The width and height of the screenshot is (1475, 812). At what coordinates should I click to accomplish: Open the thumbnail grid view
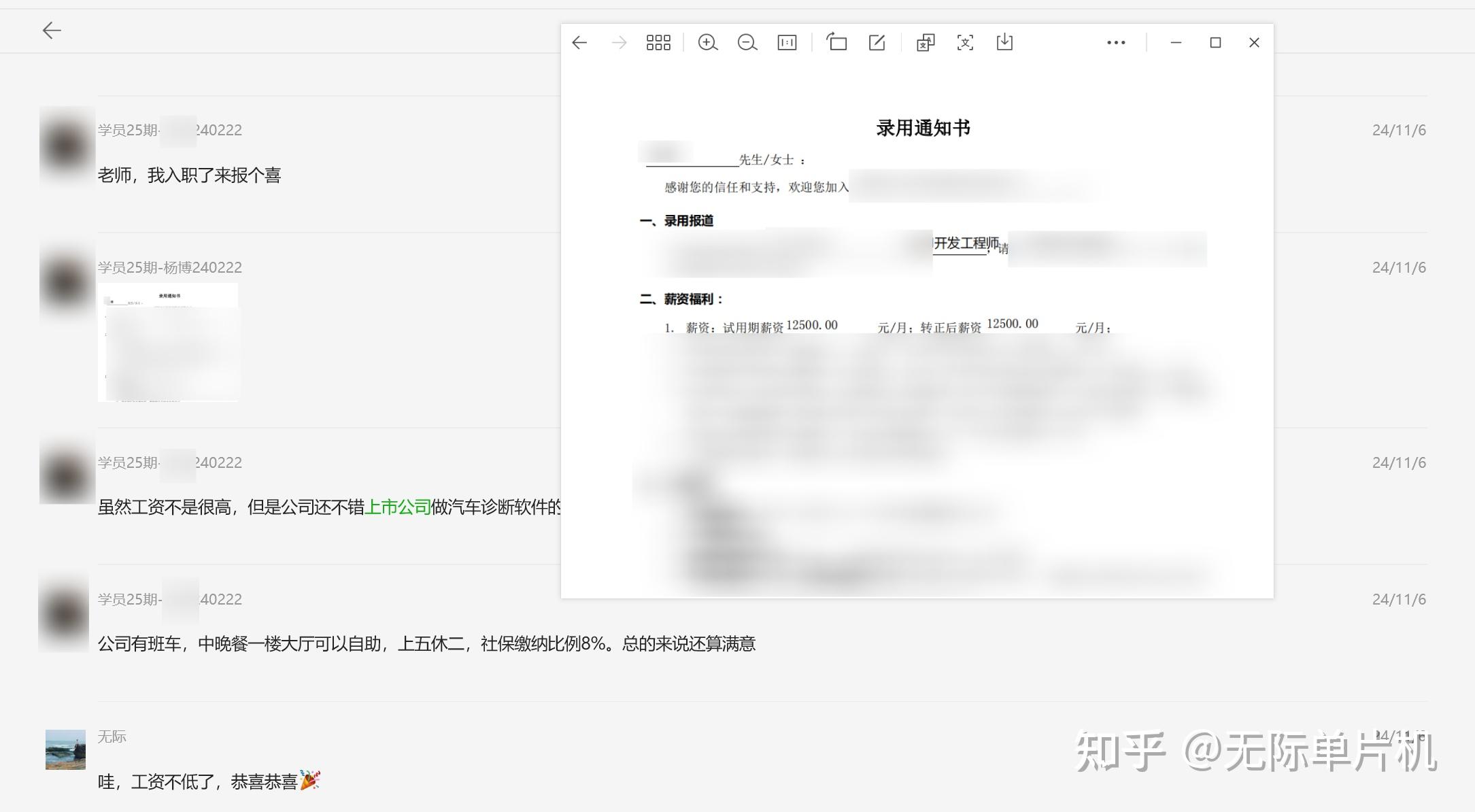coord(658,43)
